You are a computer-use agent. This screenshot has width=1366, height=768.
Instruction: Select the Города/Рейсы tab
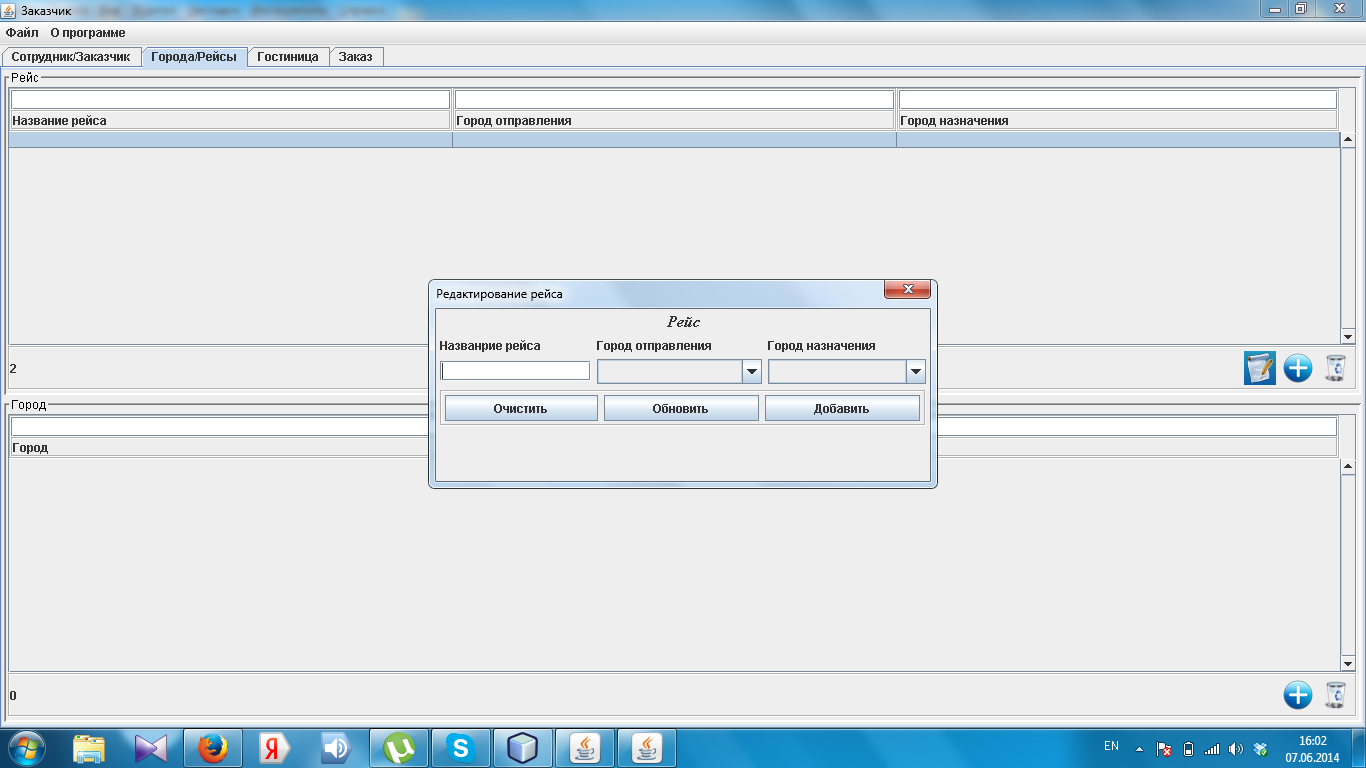(194, 57)
